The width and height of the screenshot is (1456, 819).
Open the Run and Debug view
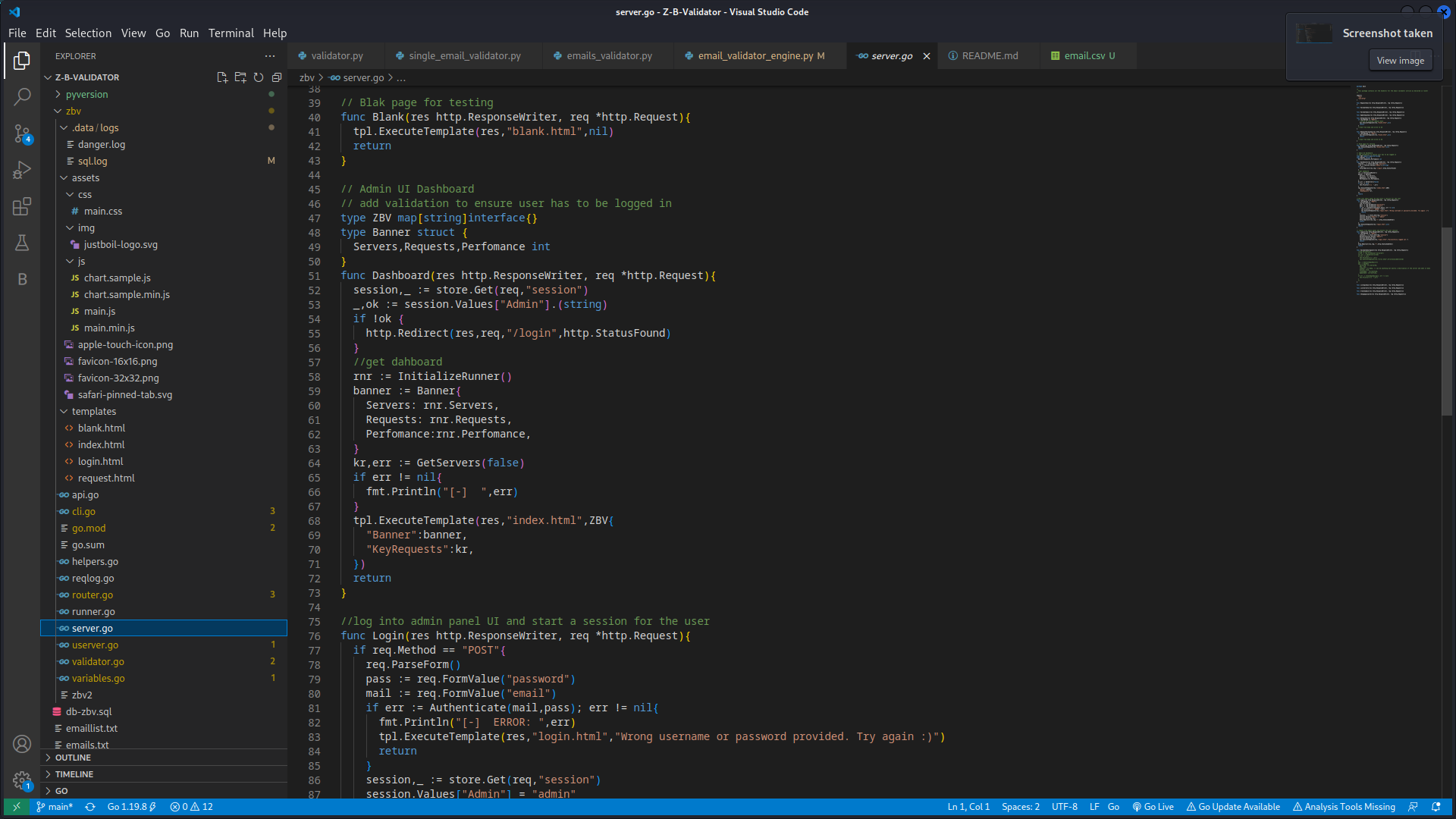[x=22, y=170]
